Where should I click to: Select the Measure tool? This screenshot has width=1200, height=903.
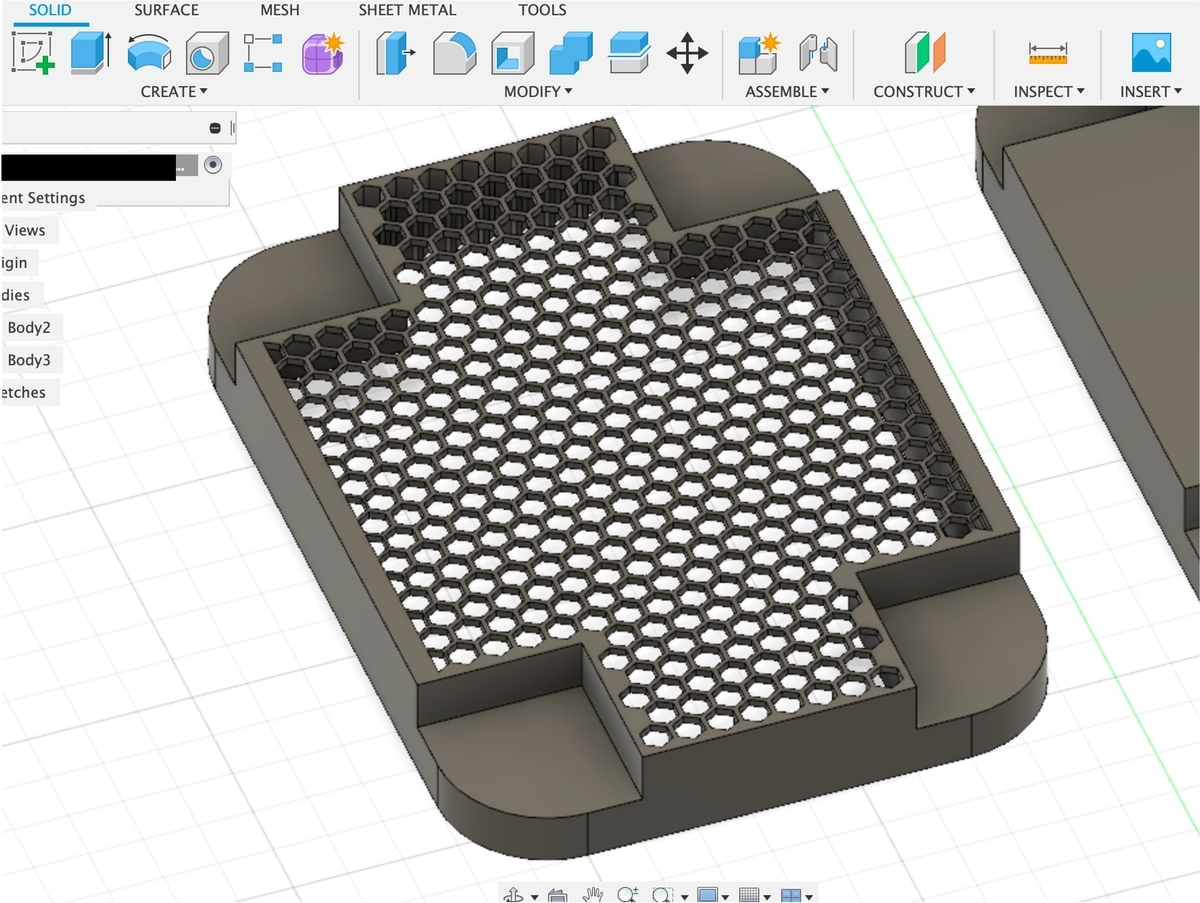(1048, 52)
